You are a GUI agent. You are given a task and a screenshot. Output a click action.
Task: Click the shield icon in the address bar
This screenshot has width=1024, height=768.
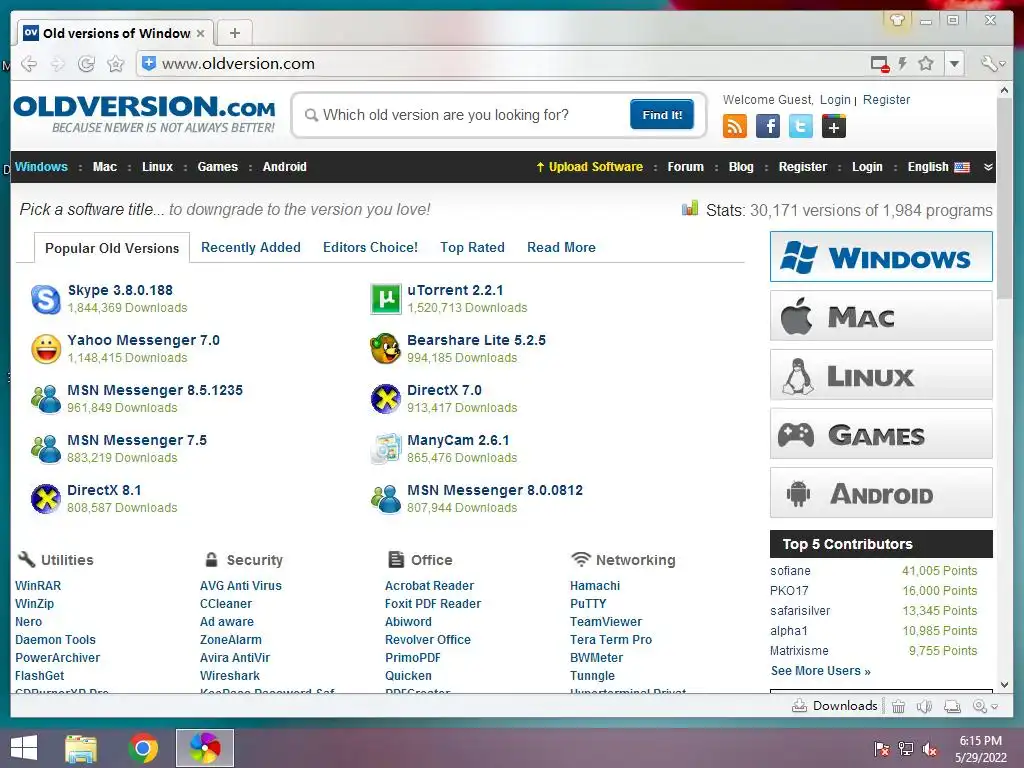pyautogui.click(x=149, y=63)
